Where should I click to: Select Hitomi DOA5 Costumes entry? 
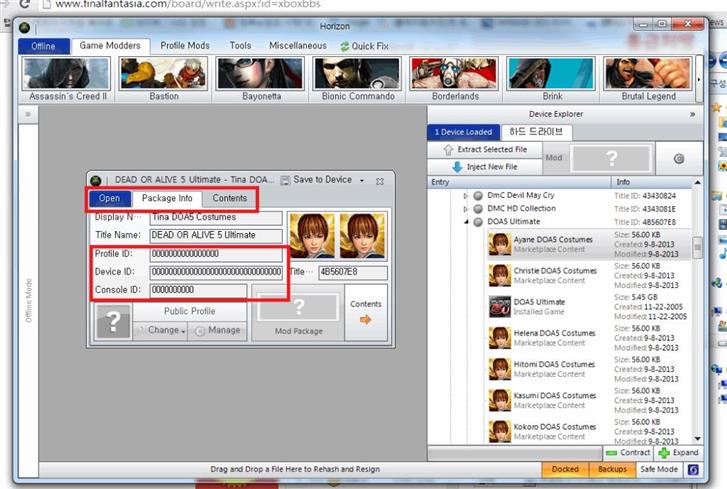[589, 369]
